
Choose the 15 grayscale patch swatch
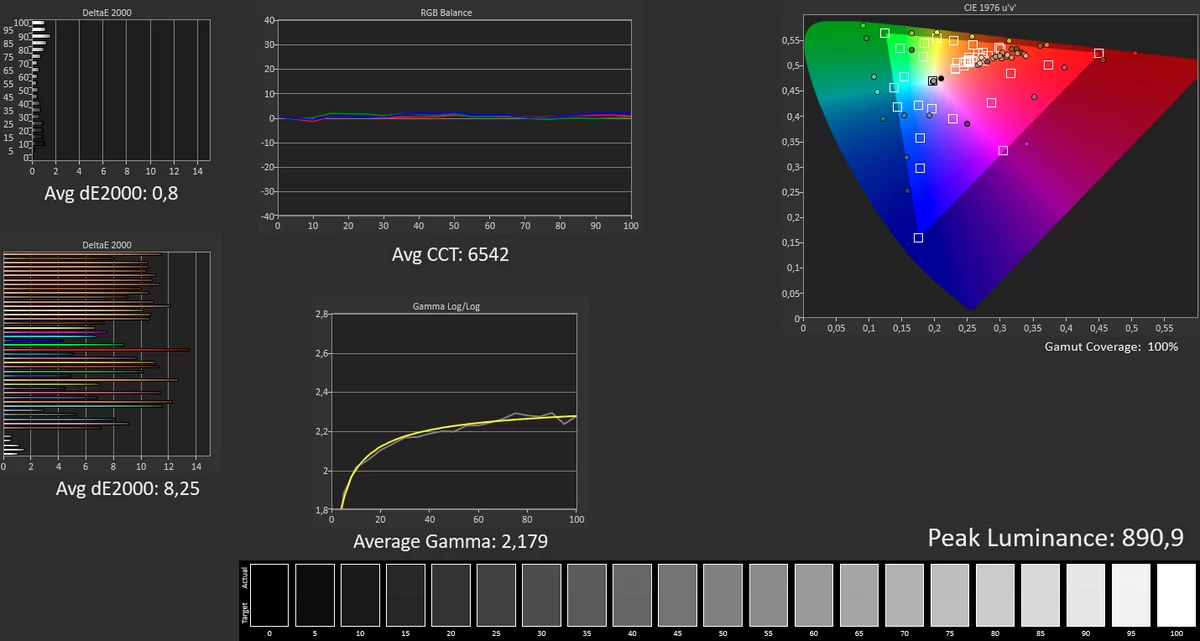pos(405,595)
